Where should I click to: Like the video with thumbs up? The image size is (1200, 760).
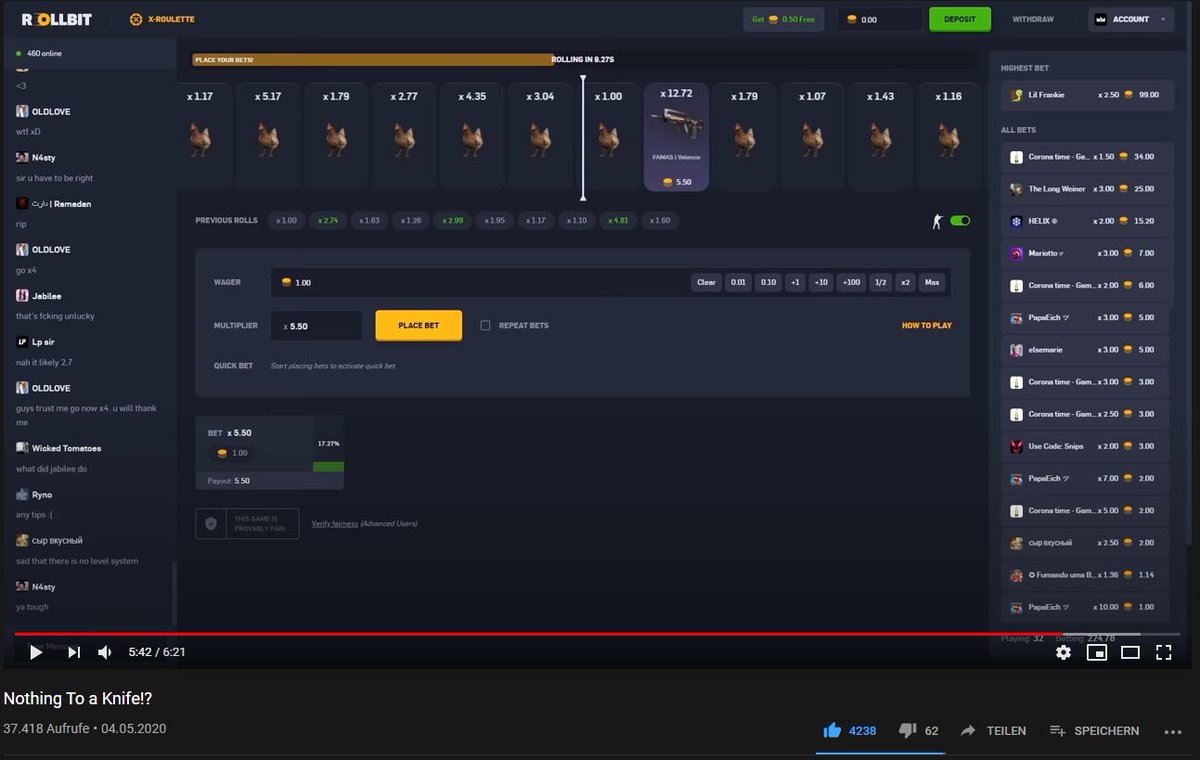(x=832, y=731)
